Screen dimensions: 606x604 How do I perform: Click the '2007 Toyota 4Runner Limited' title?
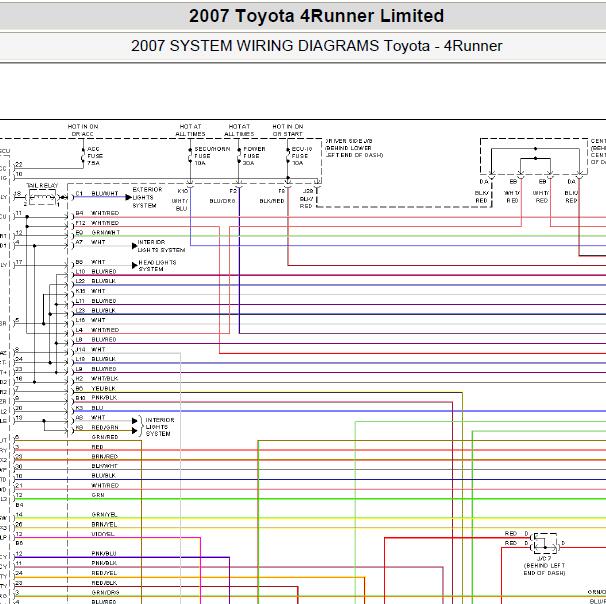pyautogui.click(x=316, y=16)
